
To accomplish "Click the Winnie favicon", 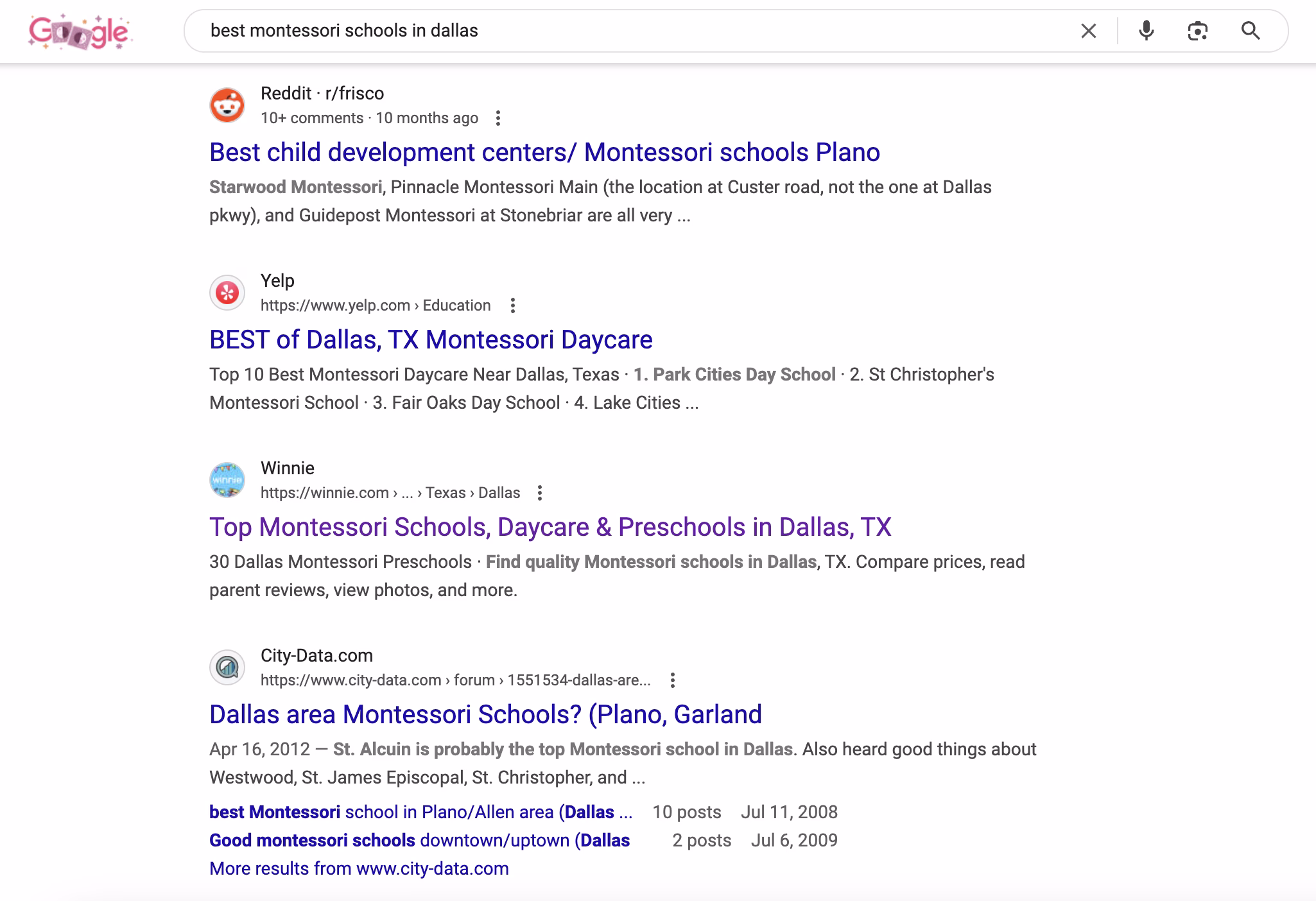I will (x=227, y=480).
